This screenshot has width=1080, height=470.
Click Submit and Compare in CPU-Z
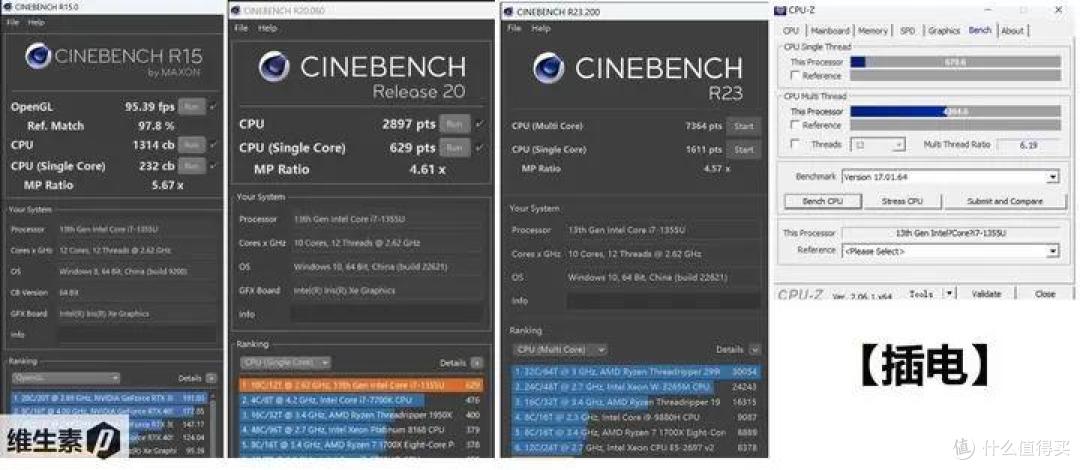pos(1004,201)
